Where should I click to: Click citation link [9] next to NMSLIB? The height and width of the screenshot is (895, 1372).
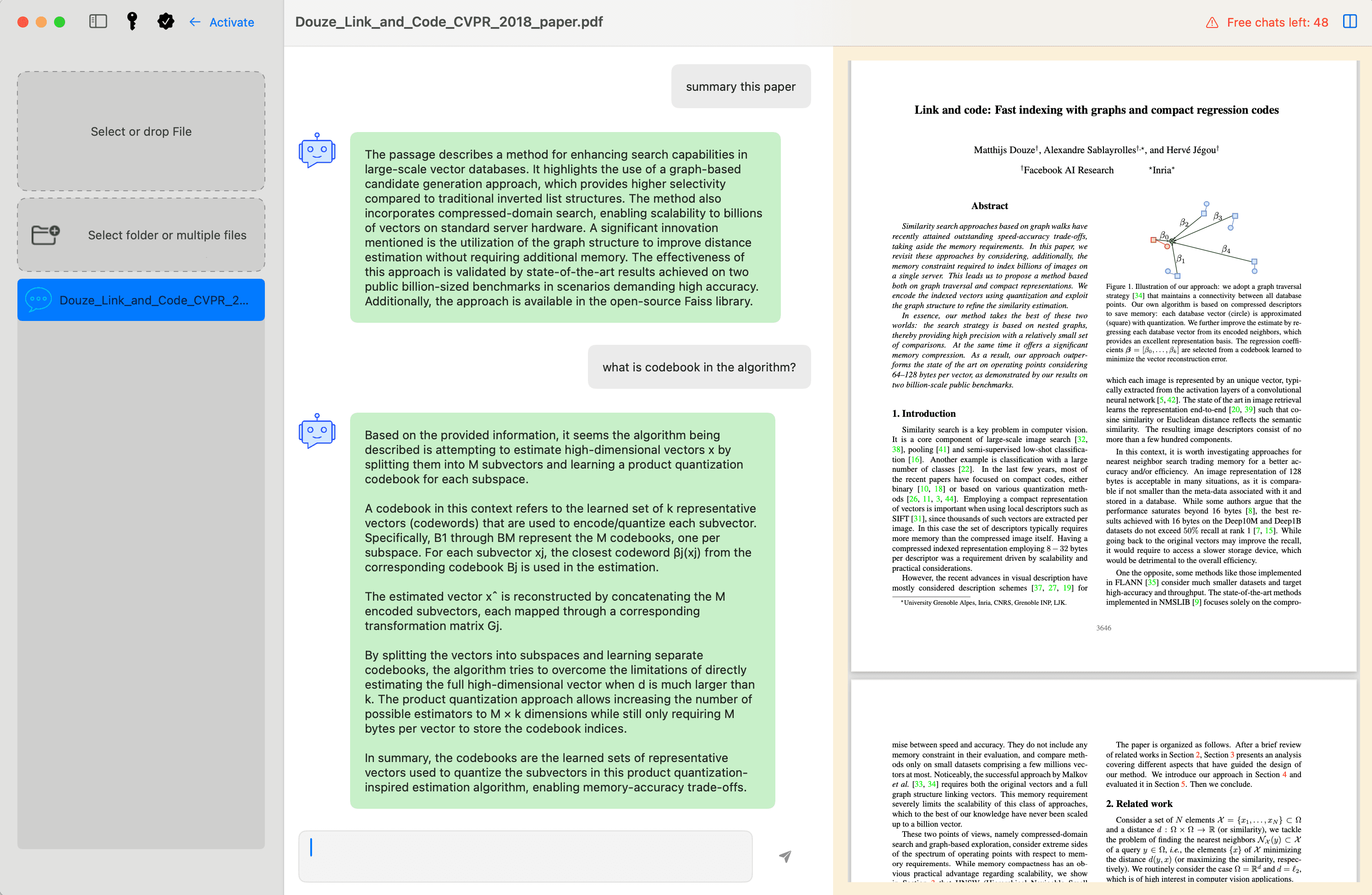(1196, 602)
